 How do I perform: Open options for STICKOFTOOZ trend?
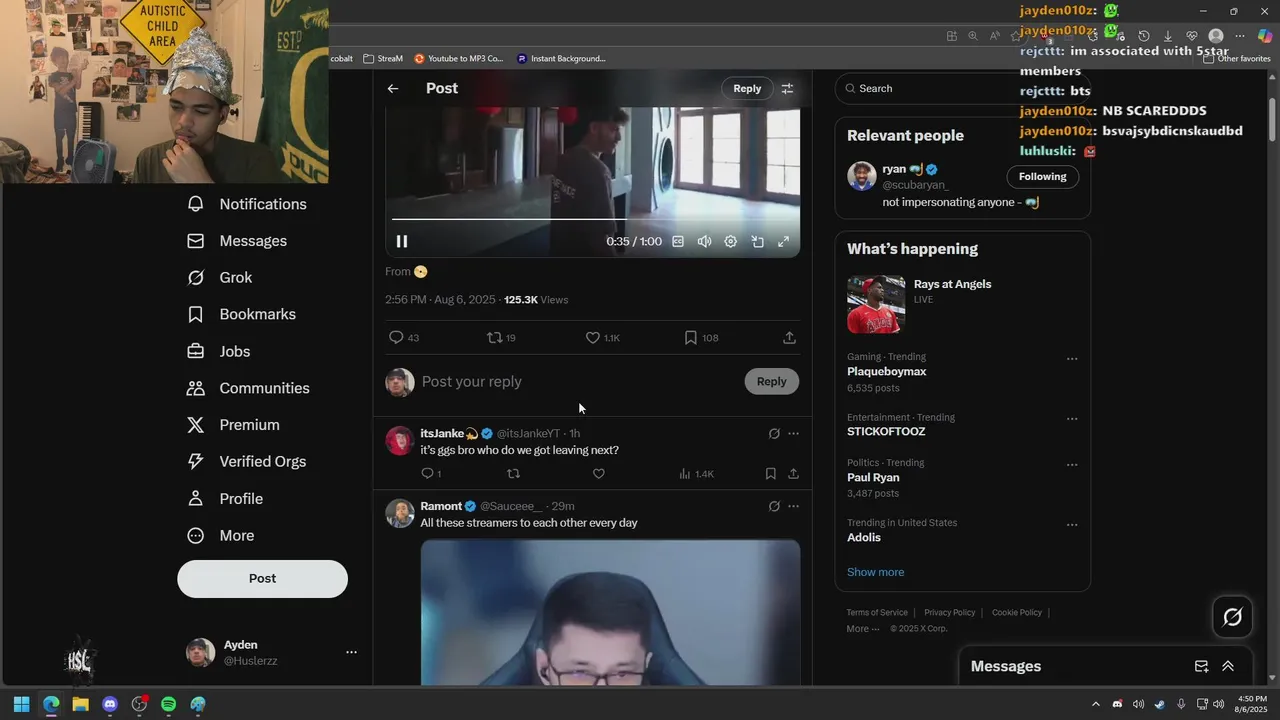pos(1072,419)
